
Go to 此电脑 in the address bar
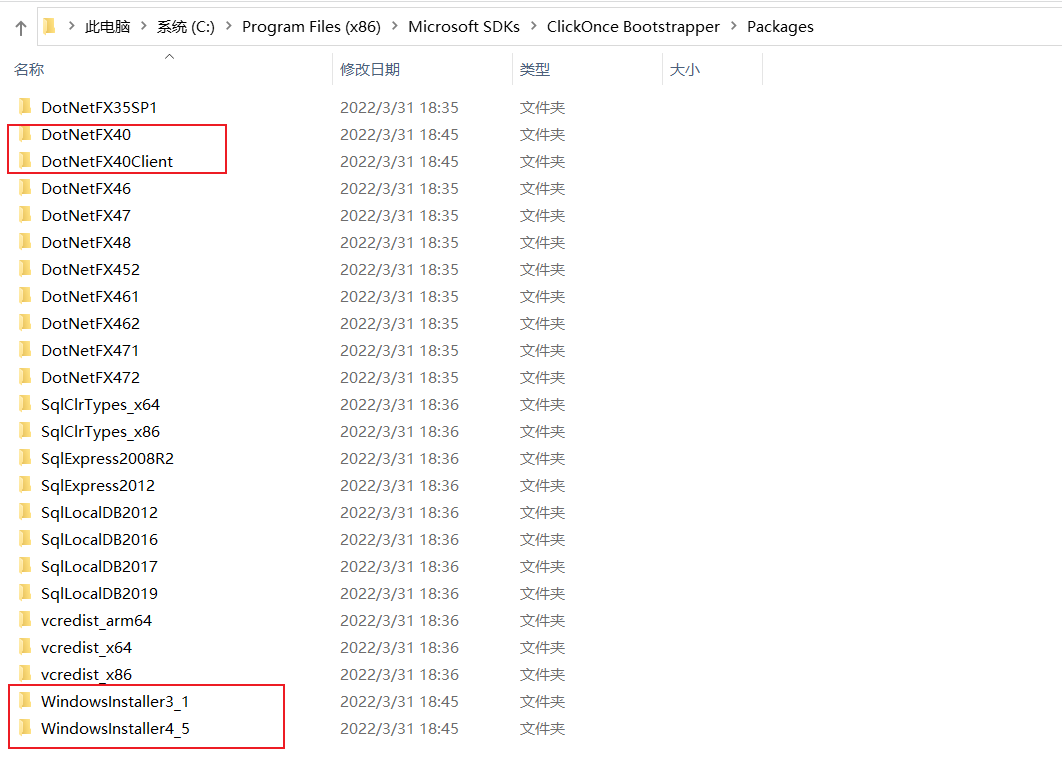[x=107, y=27]
